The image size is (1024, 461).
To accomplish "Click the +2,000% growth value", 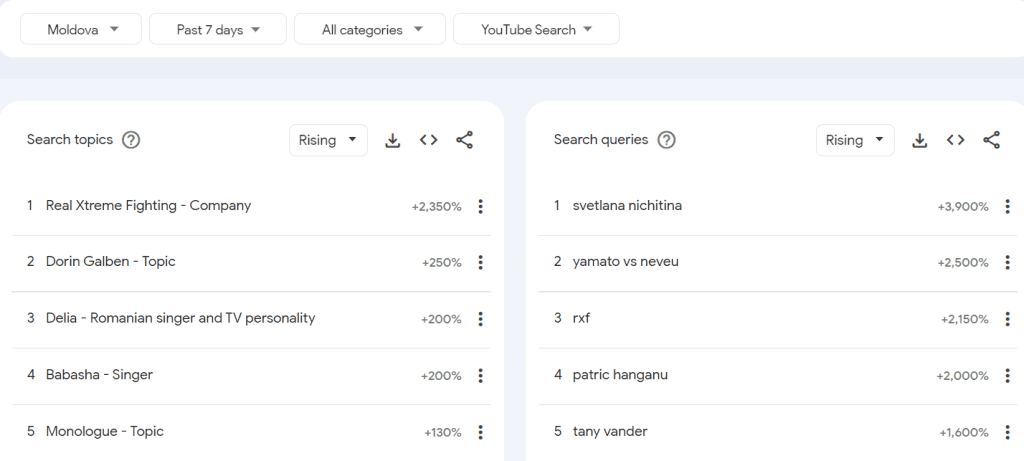I will click(963, 376).
